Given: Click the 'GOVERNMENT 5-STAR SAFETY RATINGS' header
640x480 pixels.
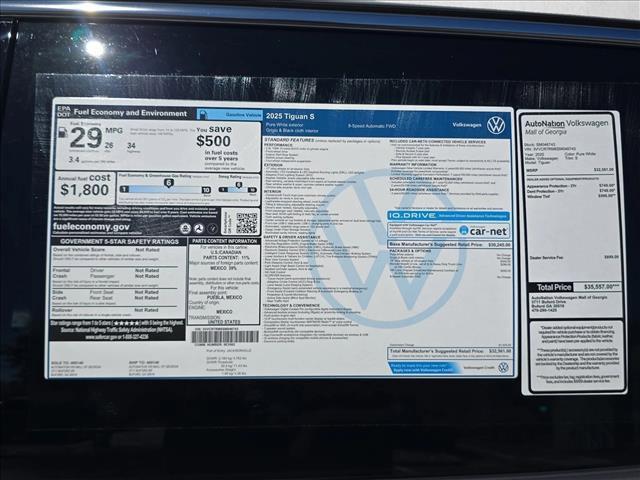Looking at the screenshot, I should point(119,242).
